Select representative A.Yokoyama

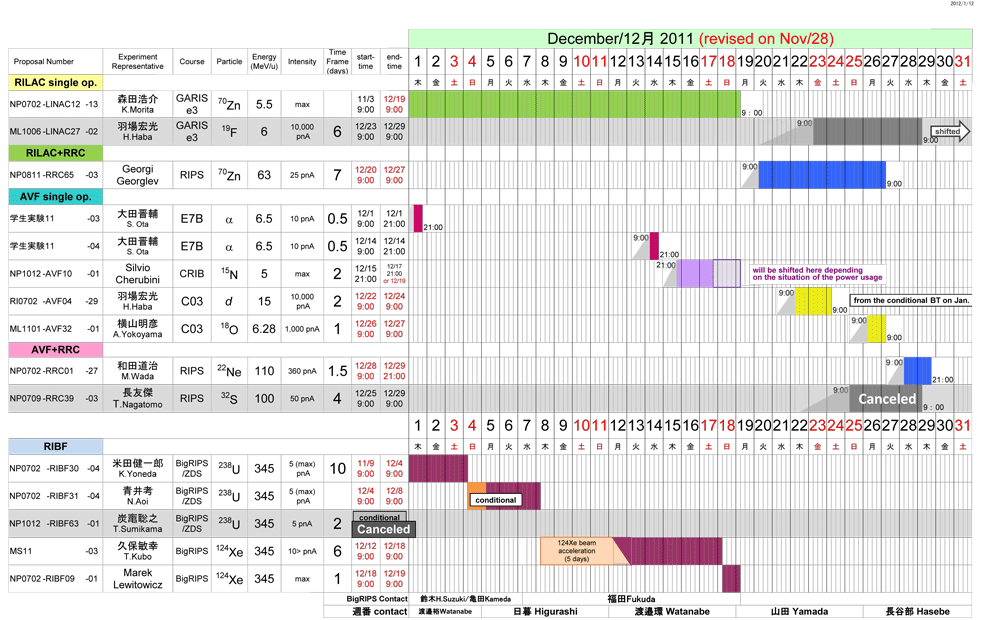pos(138,334)
